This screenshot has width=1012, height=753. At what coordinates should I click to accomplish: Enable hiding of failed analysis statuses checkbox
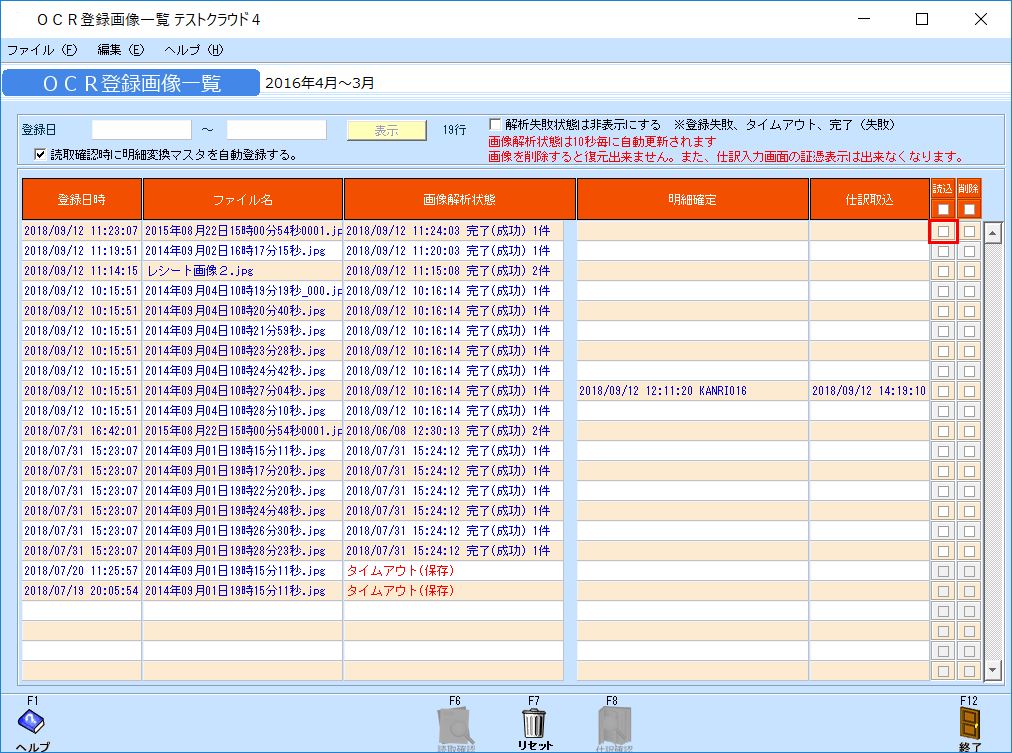pos(493,123)
